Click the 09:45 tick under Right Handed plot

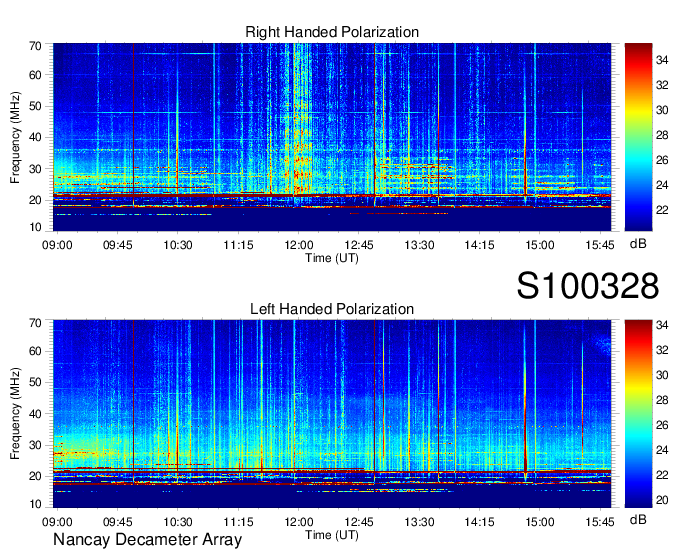118,245
